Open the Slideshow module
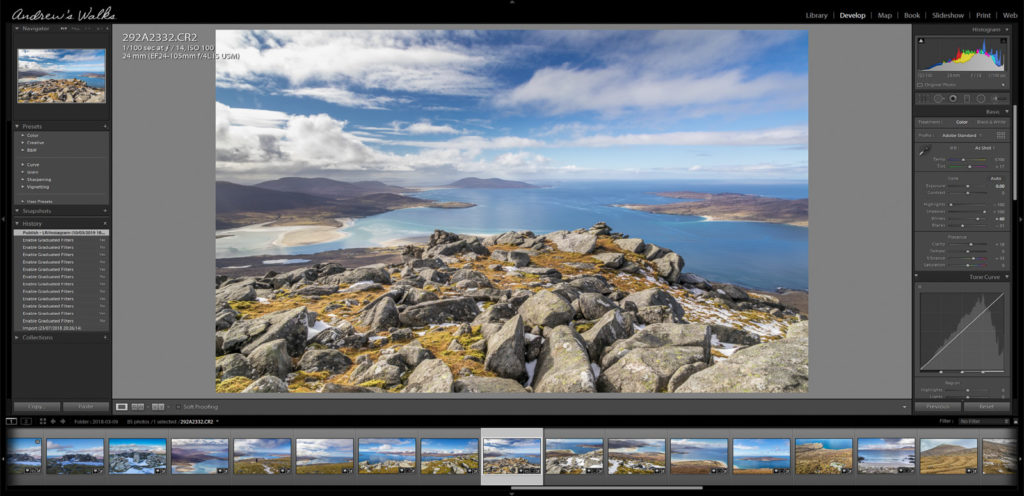Viewport: 1024px width, 496px height. coord(947,15)
